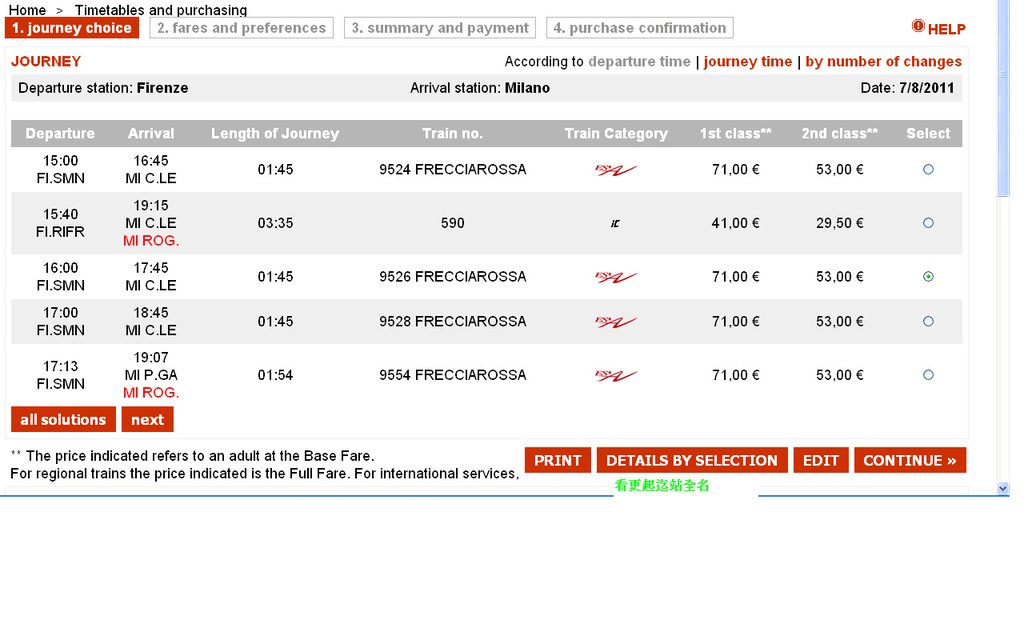Screen dimensions: 1024x640
Task: Click the 'all solutions' button
Action: (63, 420)
